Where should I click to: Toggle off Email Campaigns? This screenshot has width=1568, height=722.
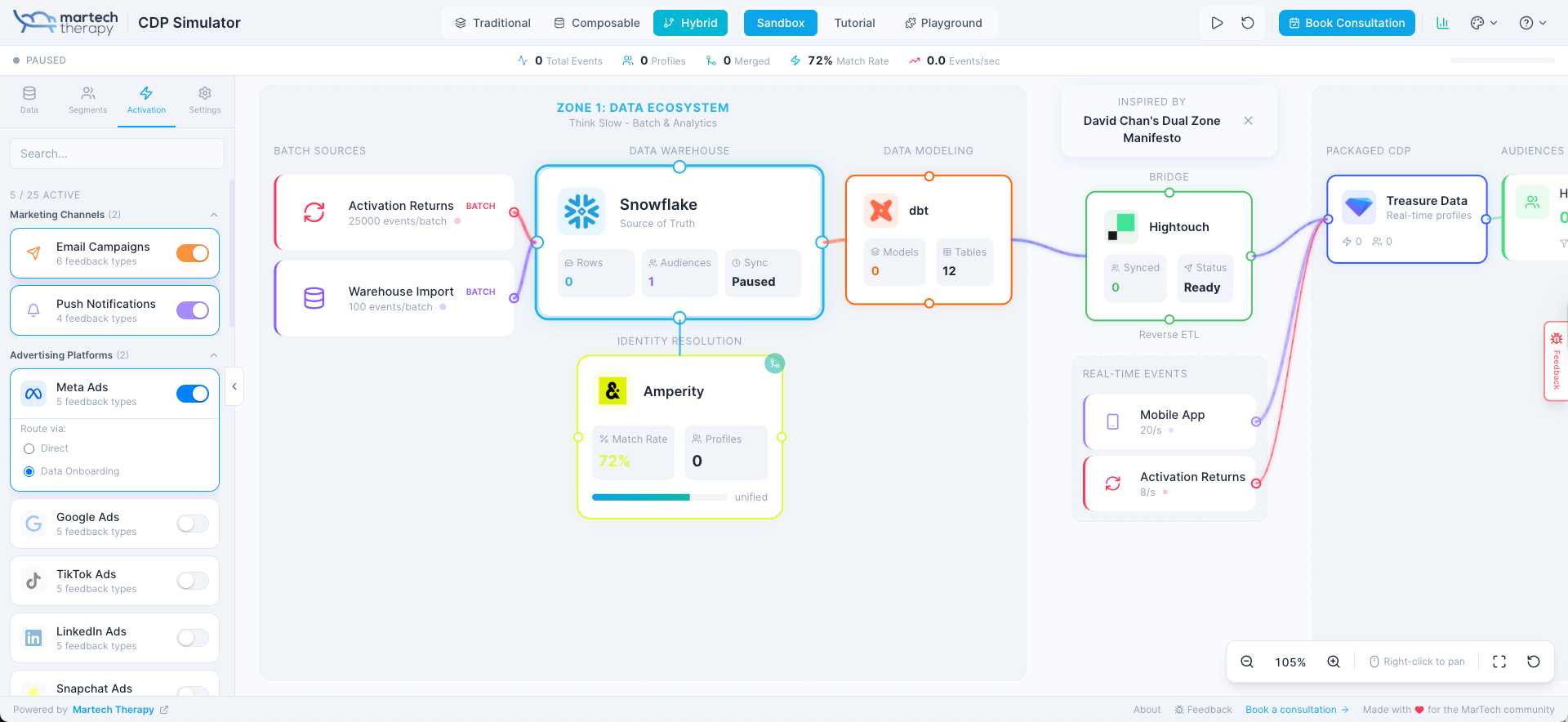193,253
